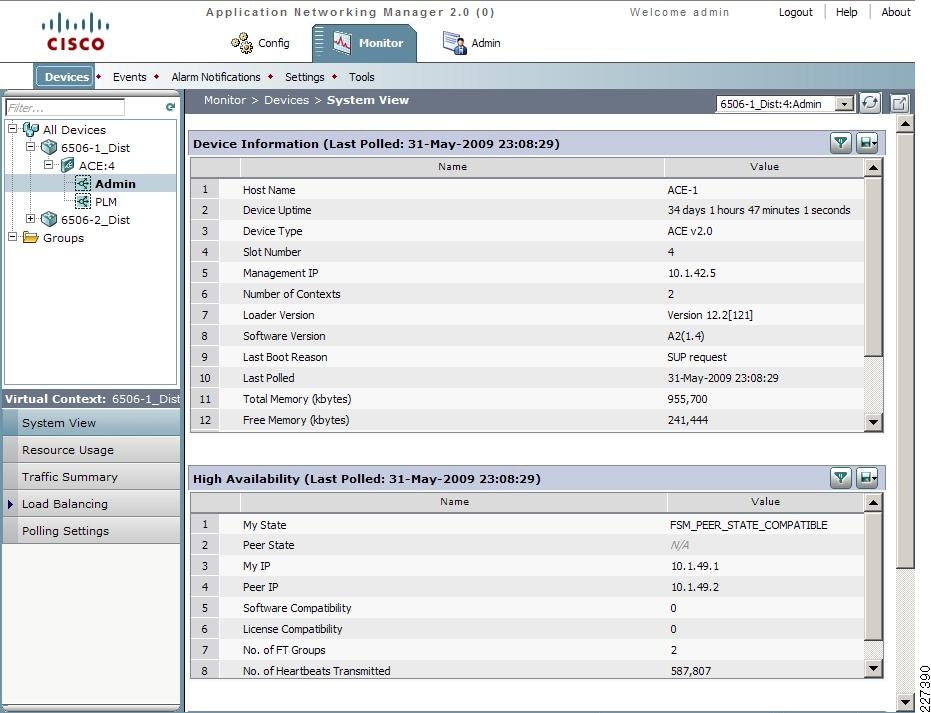
Task: Click the Cisco logo
Action: tap(75, 32)
